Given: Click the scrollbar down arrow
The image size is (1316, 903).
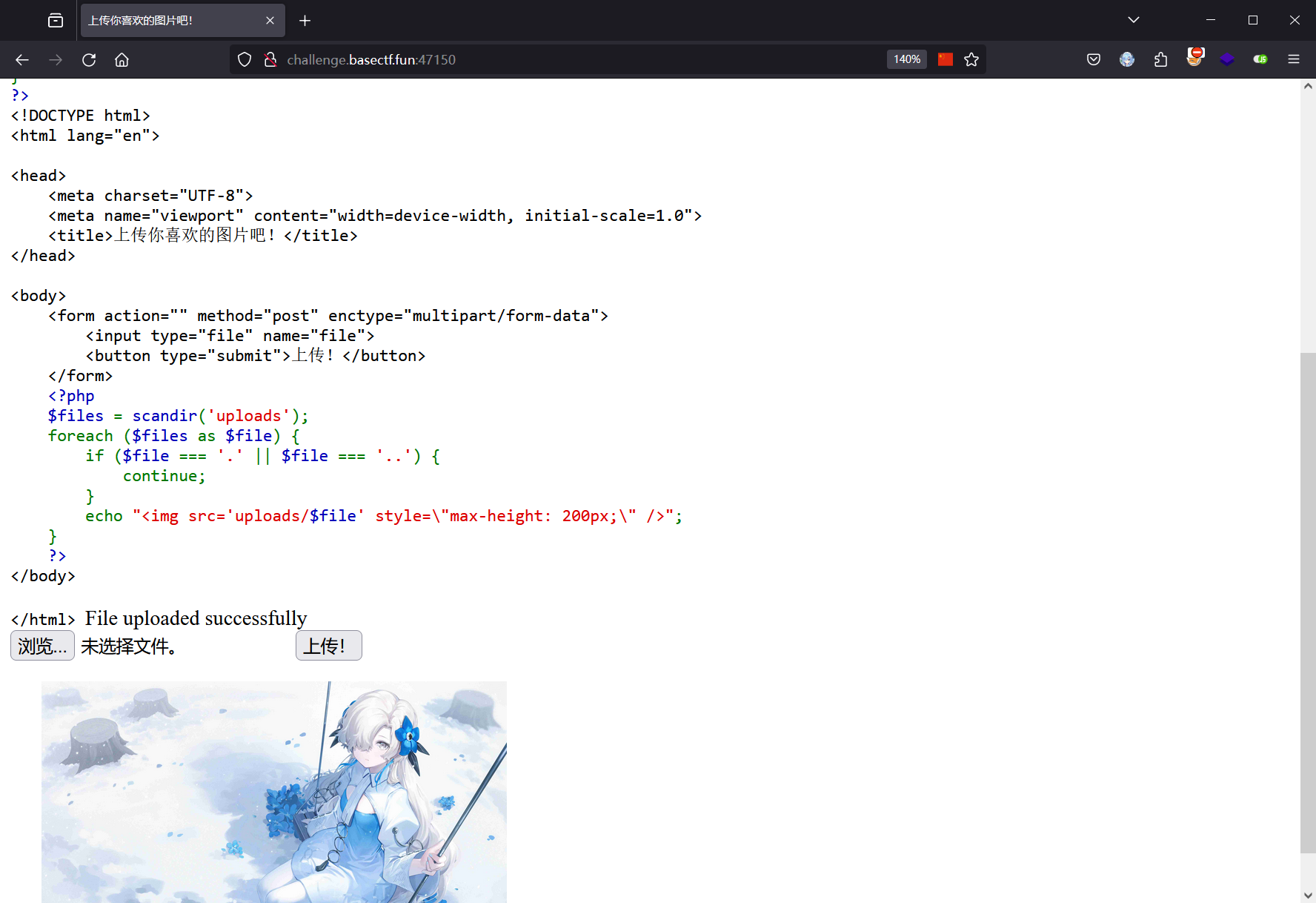Looking at the screenshot, I should tap(1308, 895).
